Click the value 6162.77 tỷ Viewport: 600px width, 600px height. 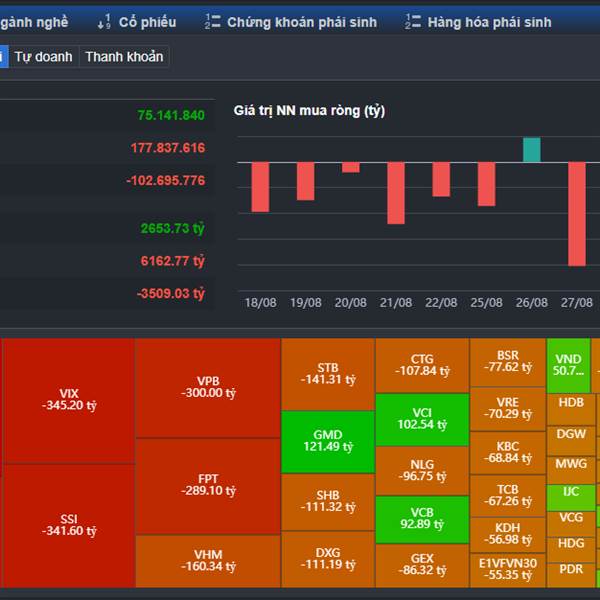172,261
